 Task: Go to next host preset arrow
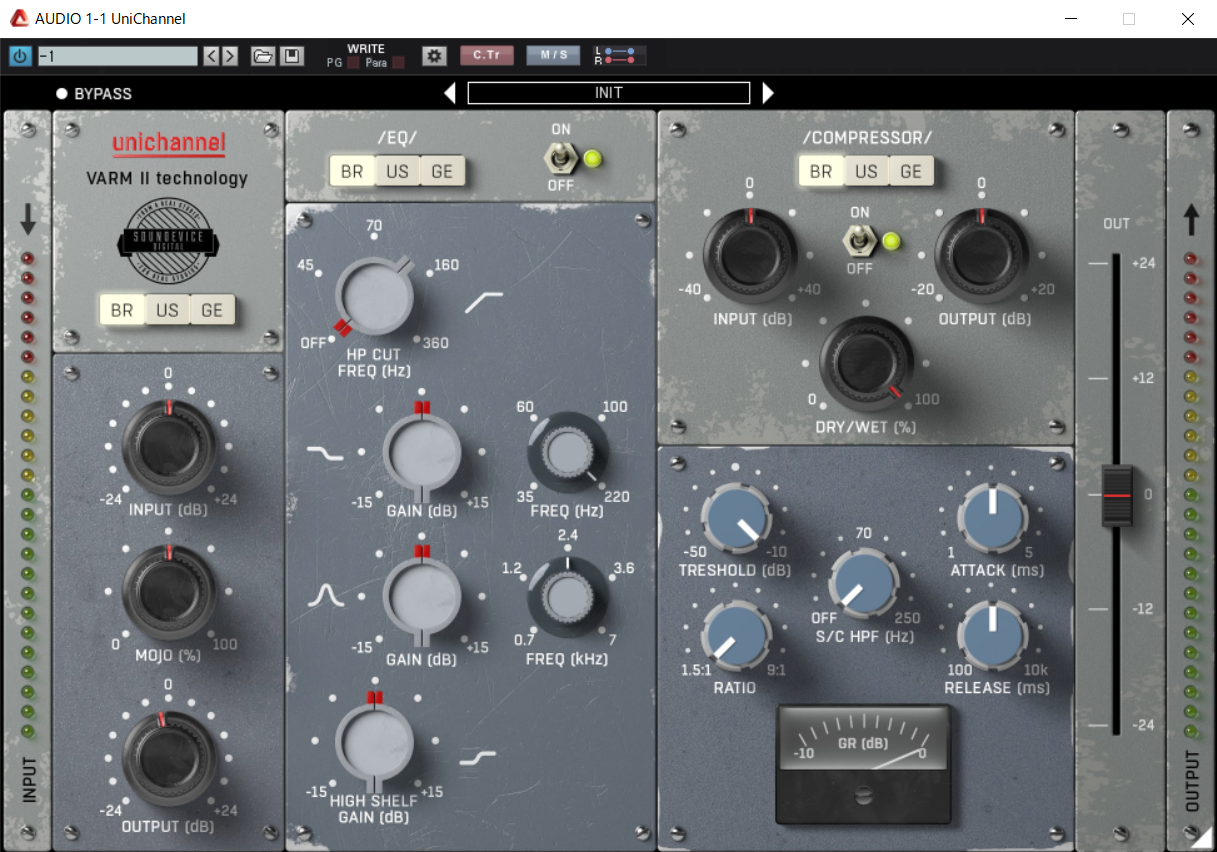pos(230,56)
